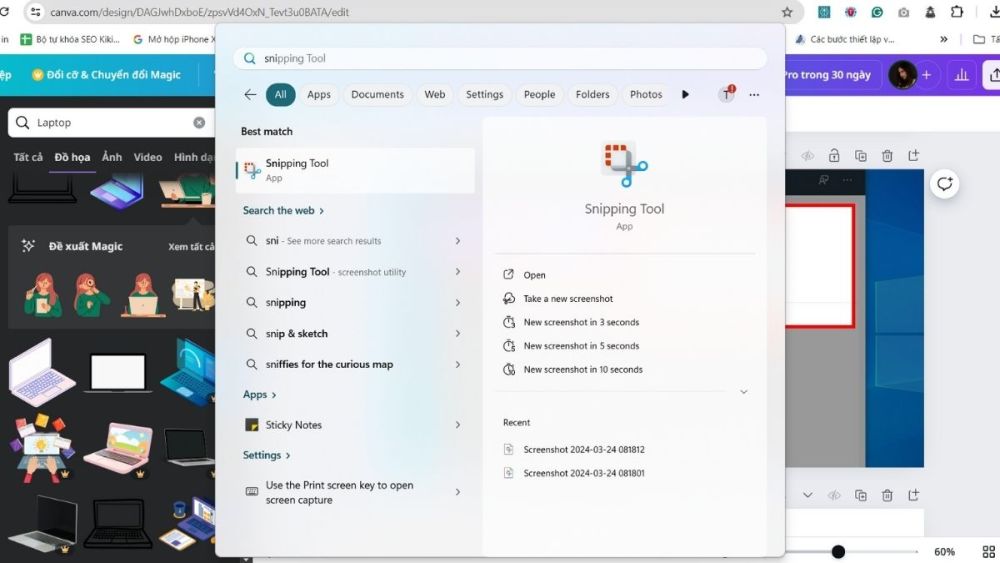Click the Windows search box with snipping Tool
Image resolution: width=1000 pixels, height=563 pixels.
500,58
